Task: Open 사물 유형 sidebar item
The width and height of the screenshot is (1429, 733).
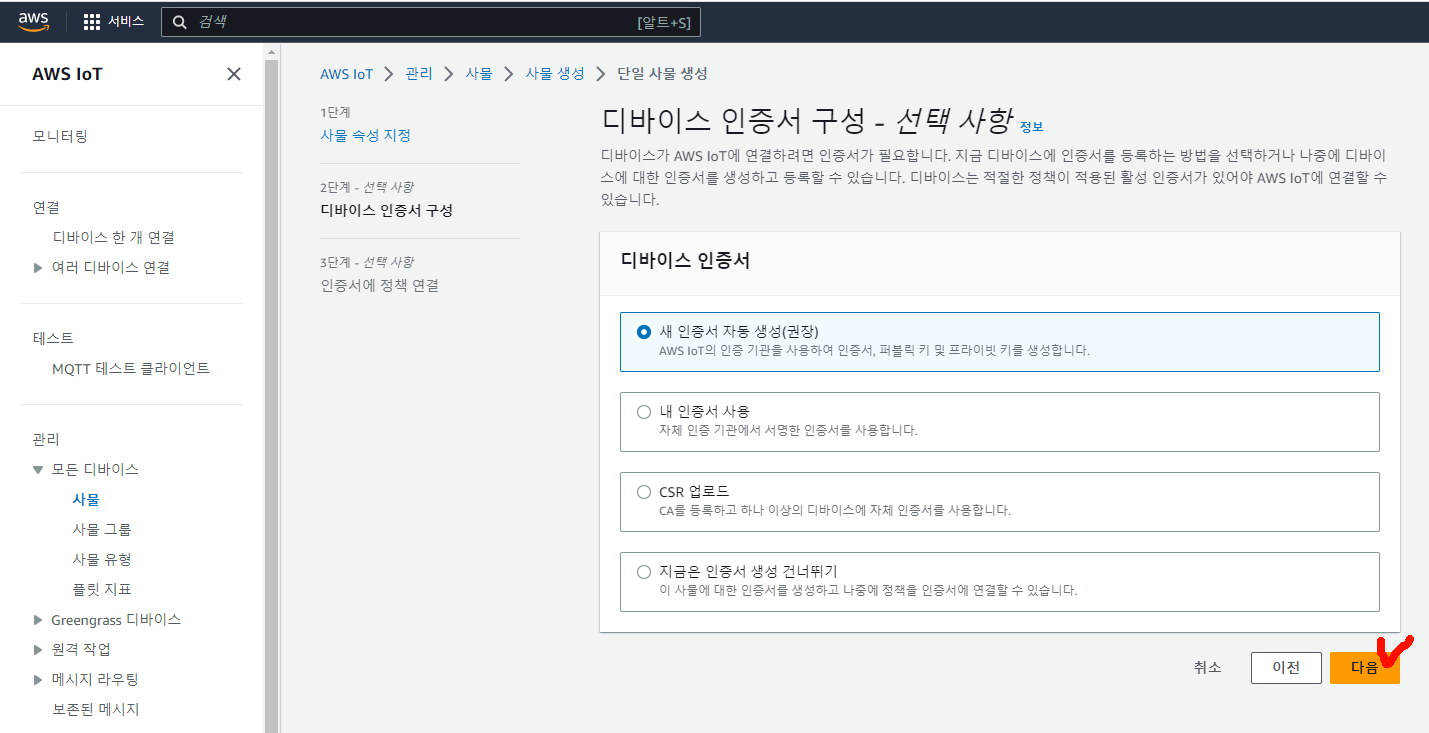Action: [x=102, y=559]
